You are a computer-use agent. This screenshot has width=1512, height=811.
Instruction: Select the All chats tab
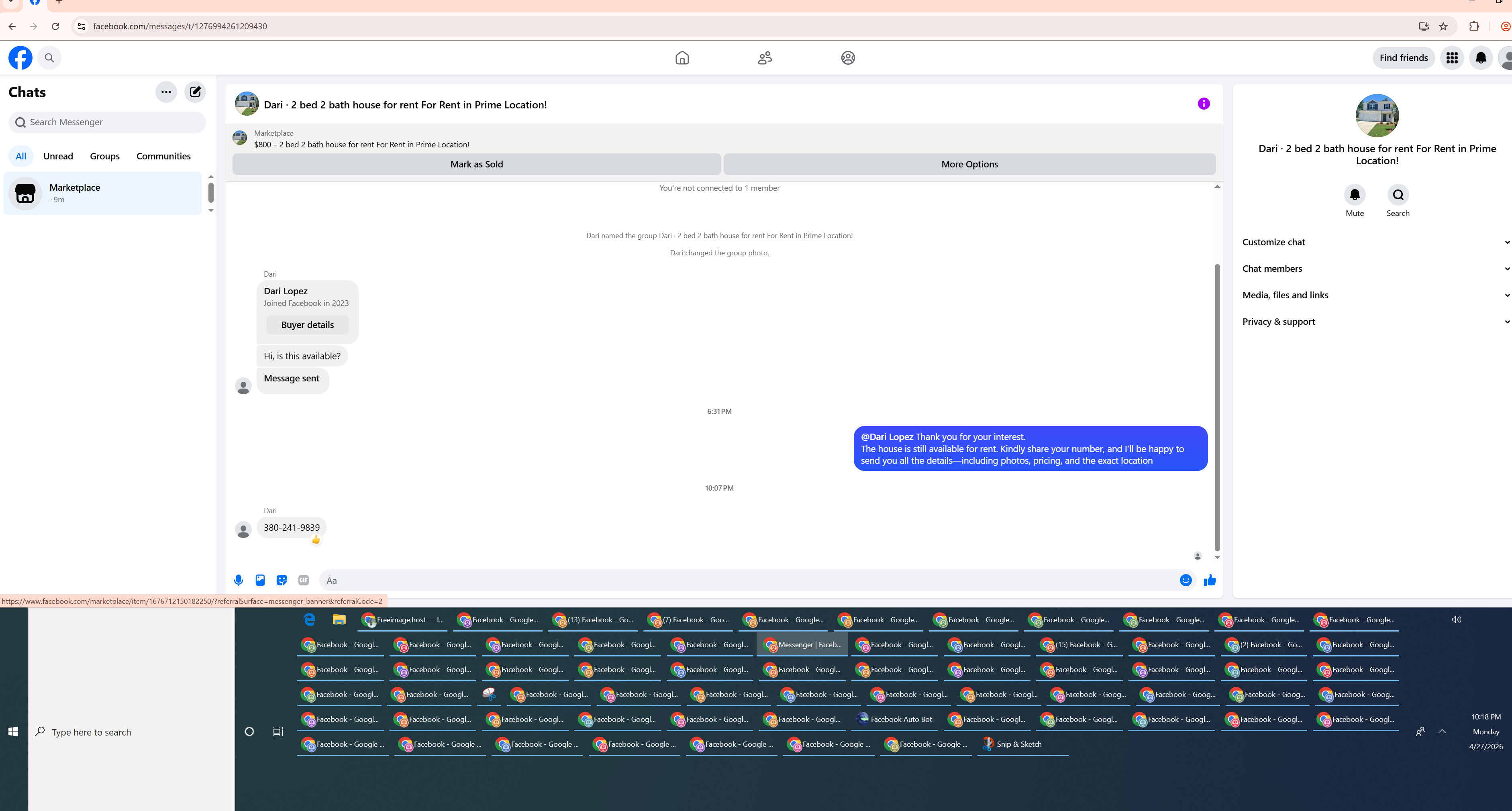(x=21, y=155)
